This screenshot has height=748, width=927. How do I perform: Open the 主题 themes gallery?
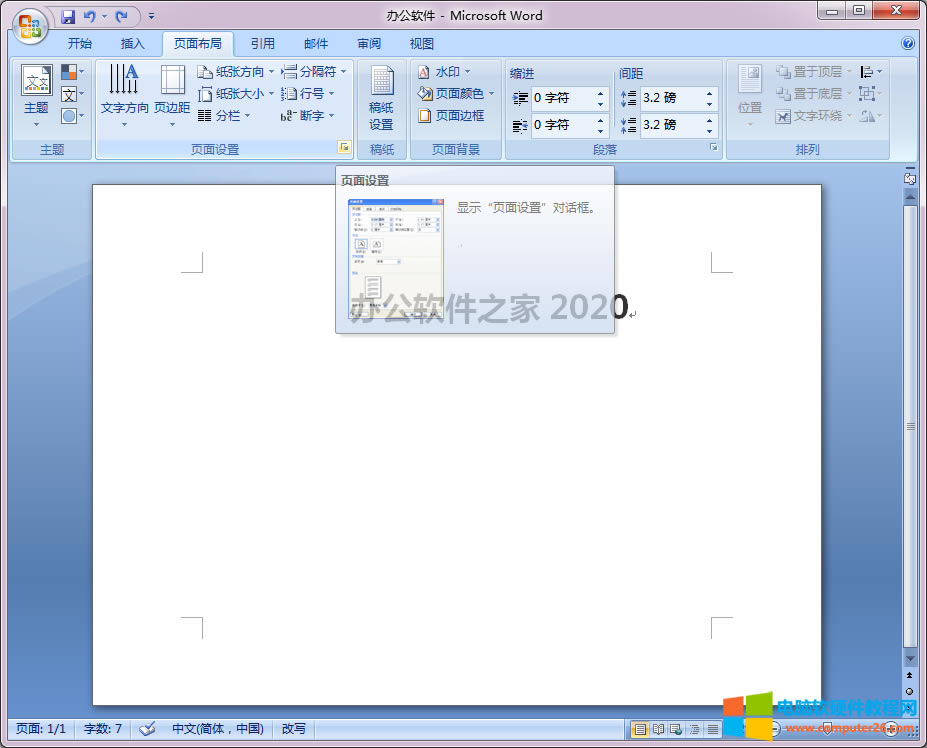[36, 96]
